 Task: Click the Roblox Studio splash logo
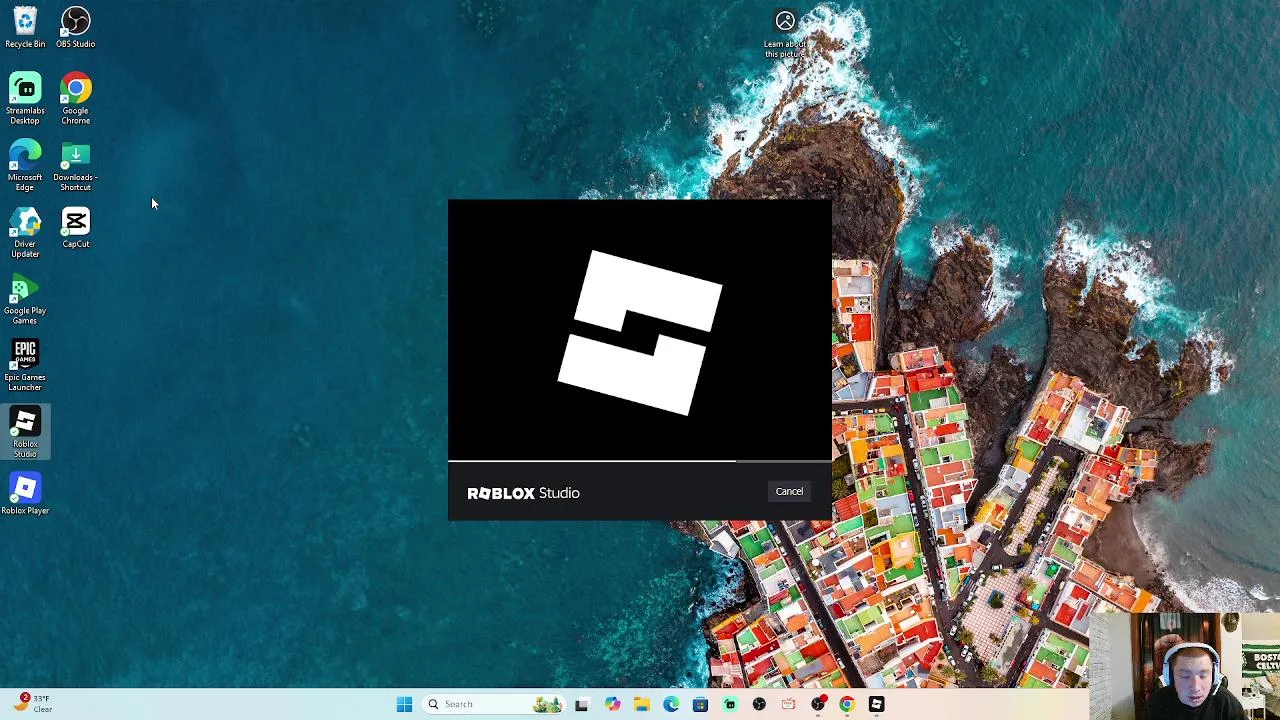(640, 332)
